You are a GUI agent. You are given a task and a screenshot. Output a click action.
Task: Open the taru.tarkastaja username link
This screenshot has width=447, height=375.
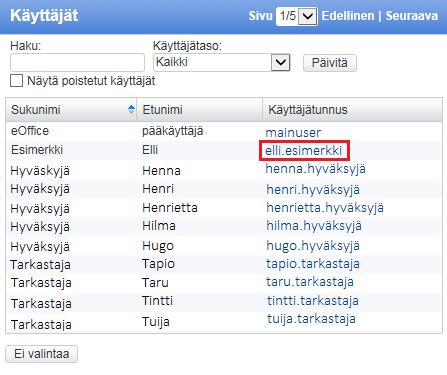(x=310, y=282)
